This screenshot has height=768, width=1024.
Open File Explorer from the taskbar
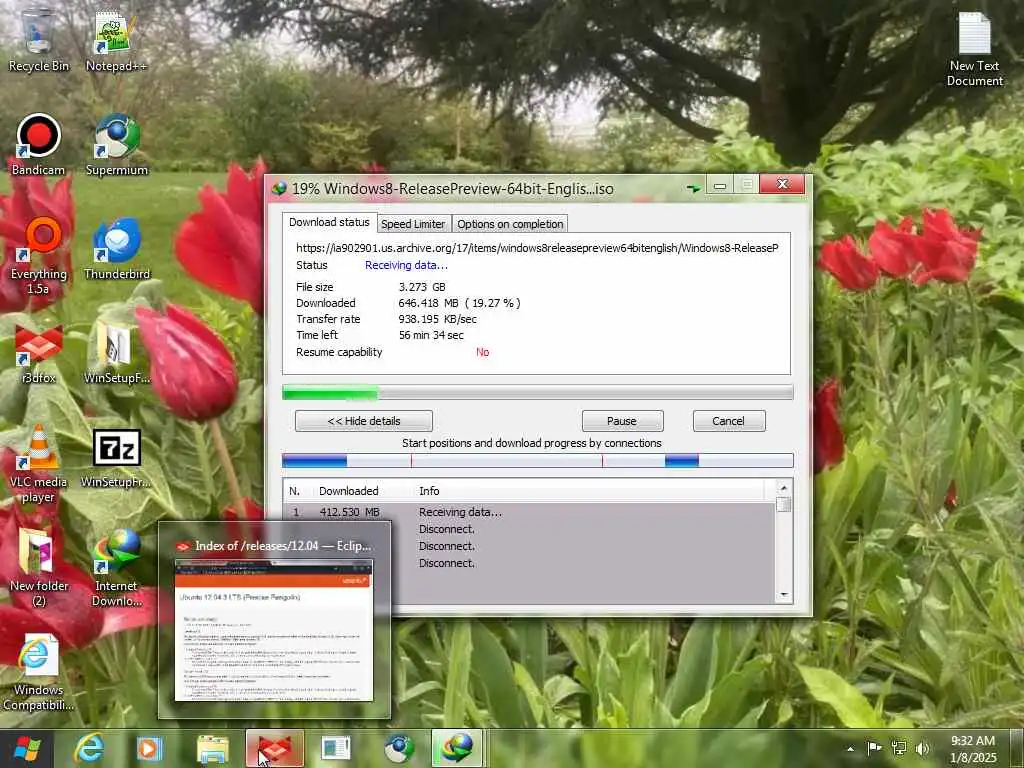click(x=212, y=748)
